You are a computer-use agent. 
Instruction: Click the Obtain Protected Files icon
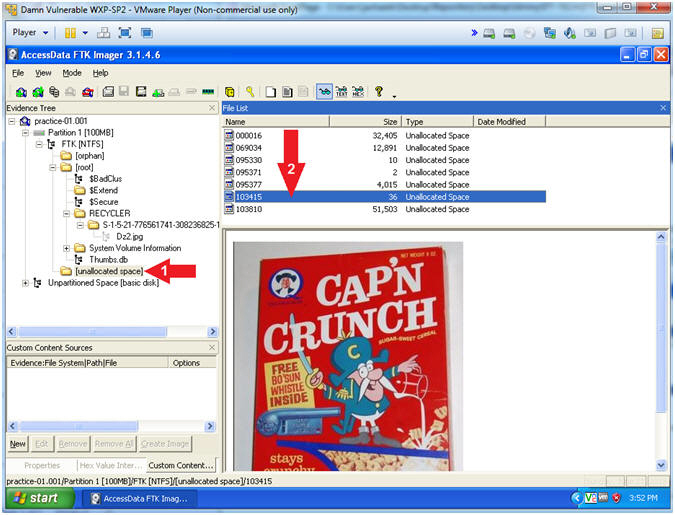230,92
